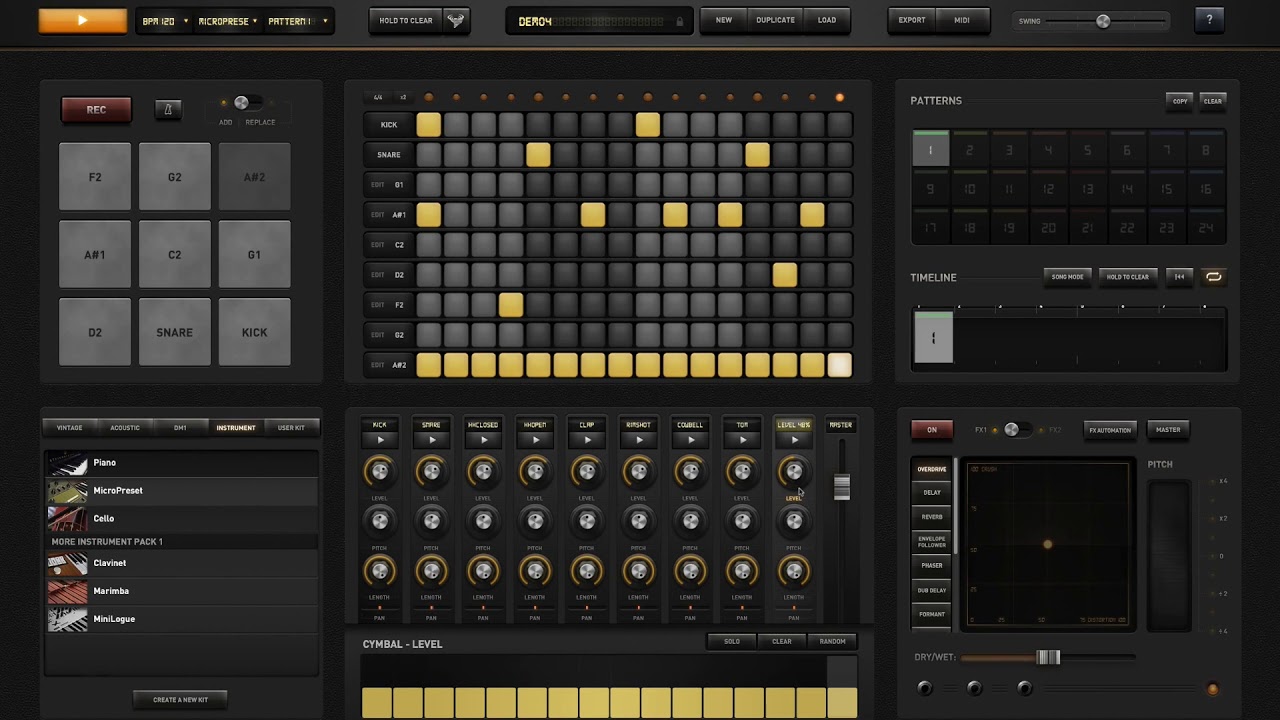Select the Clavinet instrument icon
1280x720 pixels.
pos(68,563)
